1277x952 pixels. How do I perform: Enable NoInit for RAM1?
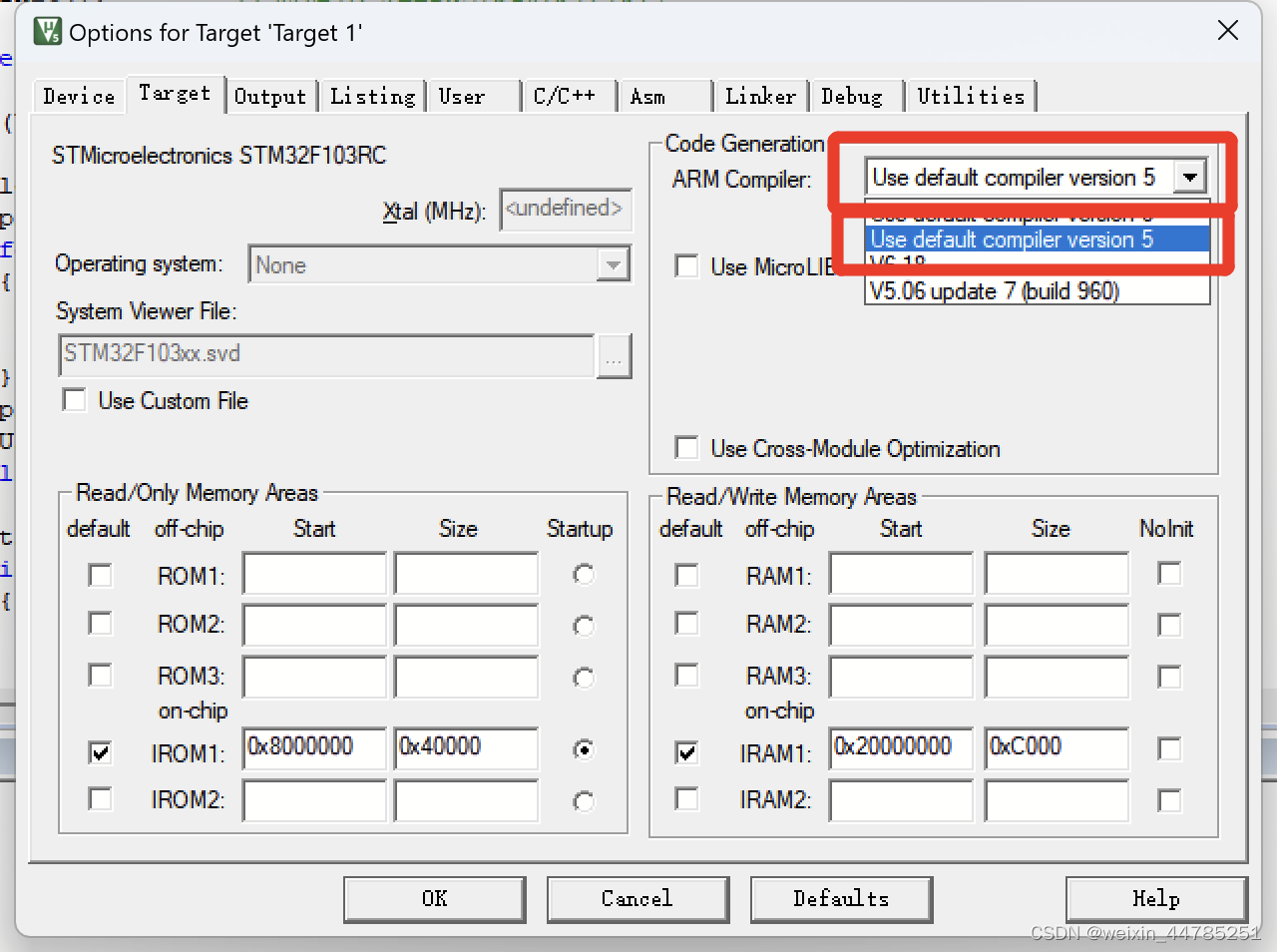click(1169, 574)
